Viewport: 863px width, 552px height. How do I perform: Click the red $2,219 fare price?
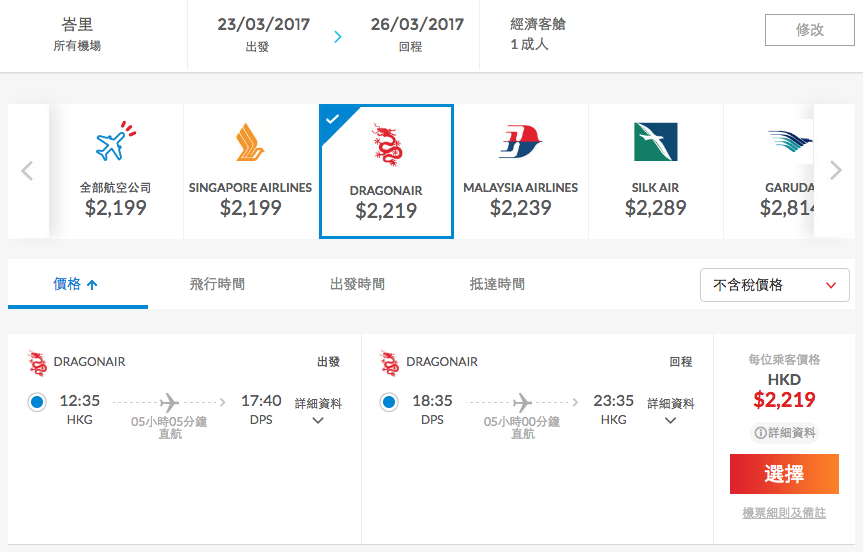784,400
